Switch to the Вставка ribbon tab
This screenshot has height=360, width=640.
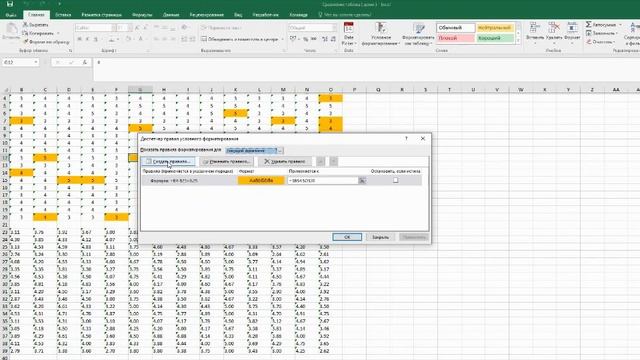63,15
